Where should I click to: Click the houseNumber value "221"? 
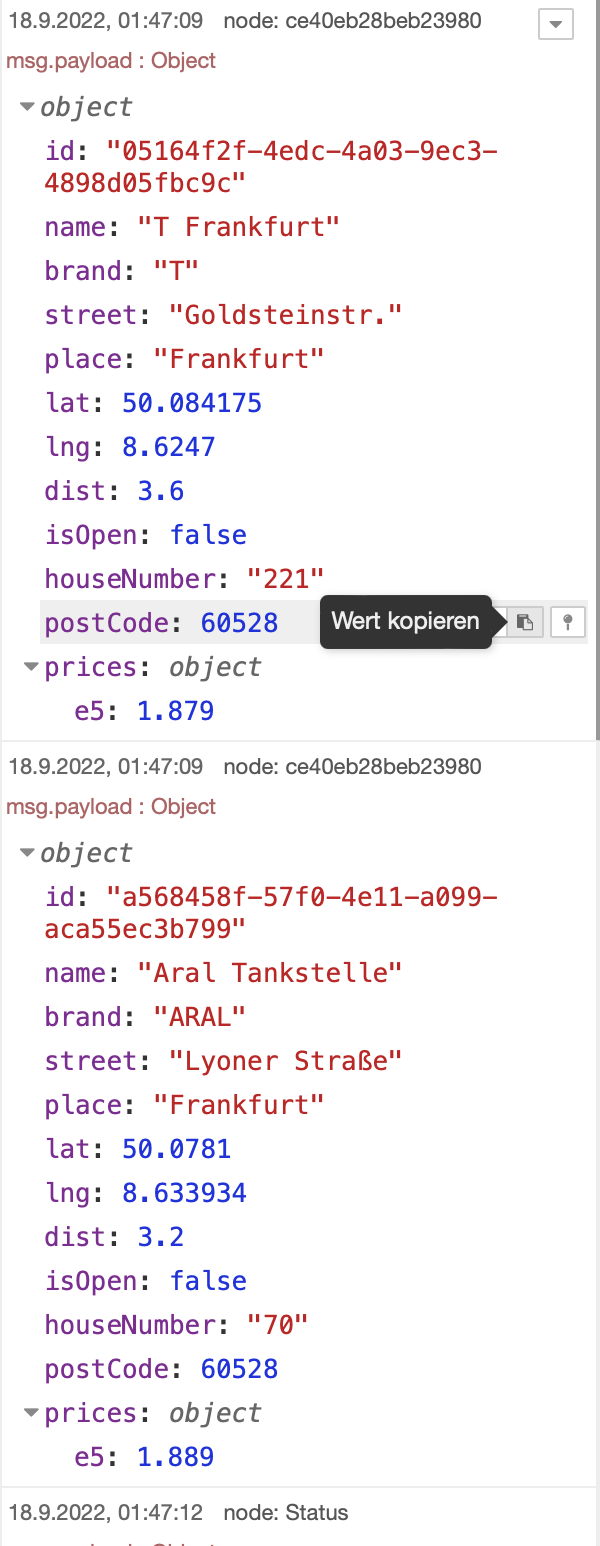pos(285,579)
